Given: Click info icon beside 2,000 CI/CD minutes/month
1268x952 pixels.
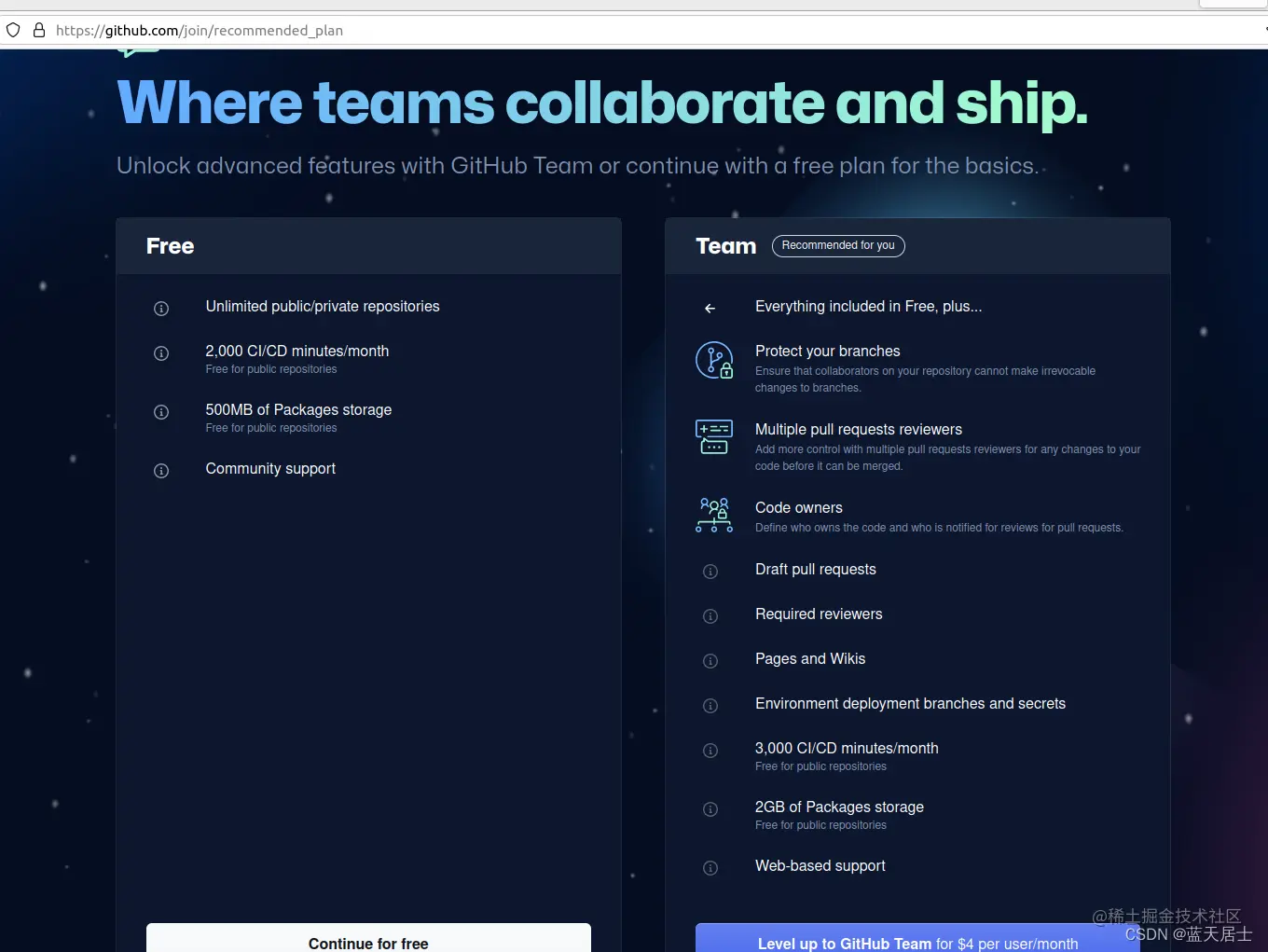Looking at the screenshot, I should click(161, 353).
